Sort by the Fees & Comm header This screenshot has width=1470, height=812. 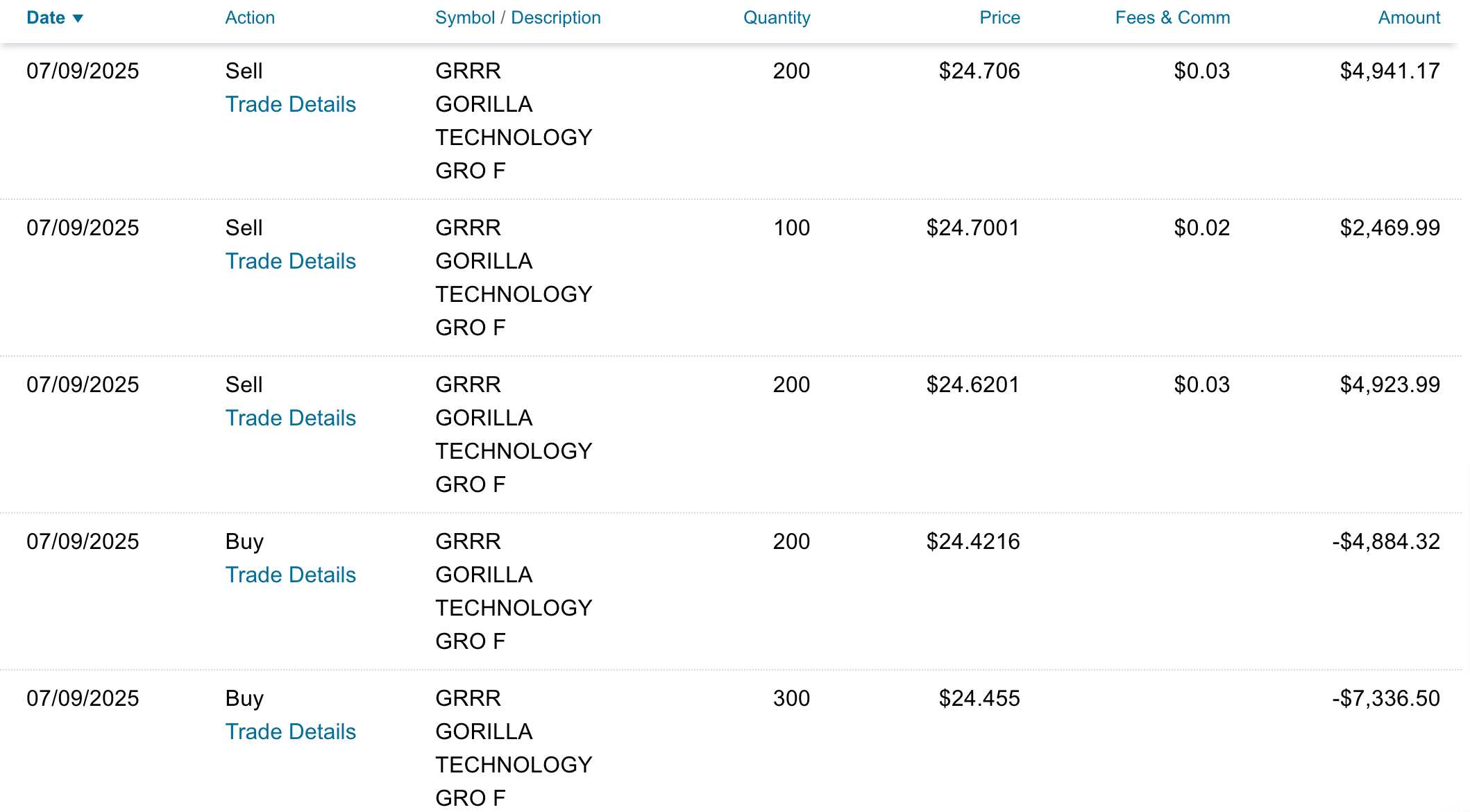1172,18
